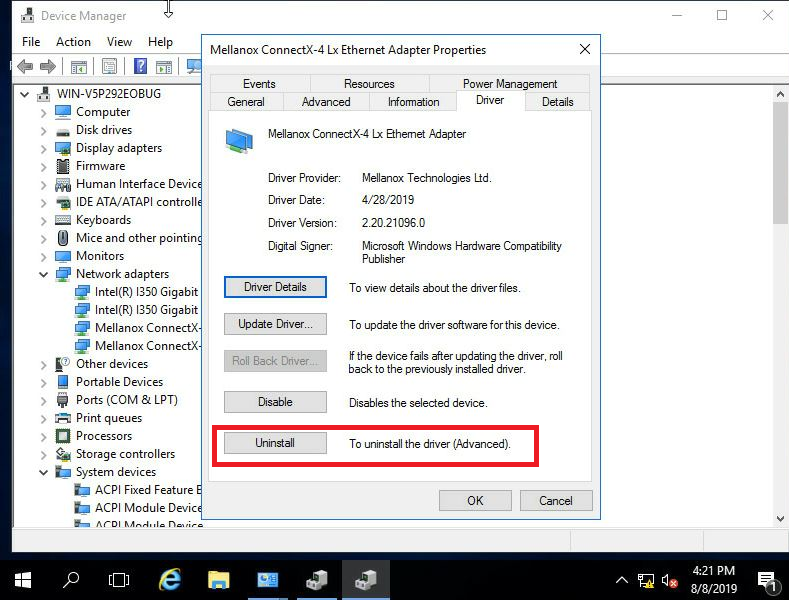789x600 pixels.
Task: Collapse the WIN-V5P292EOBUG root node
Action: click(24, 94)
